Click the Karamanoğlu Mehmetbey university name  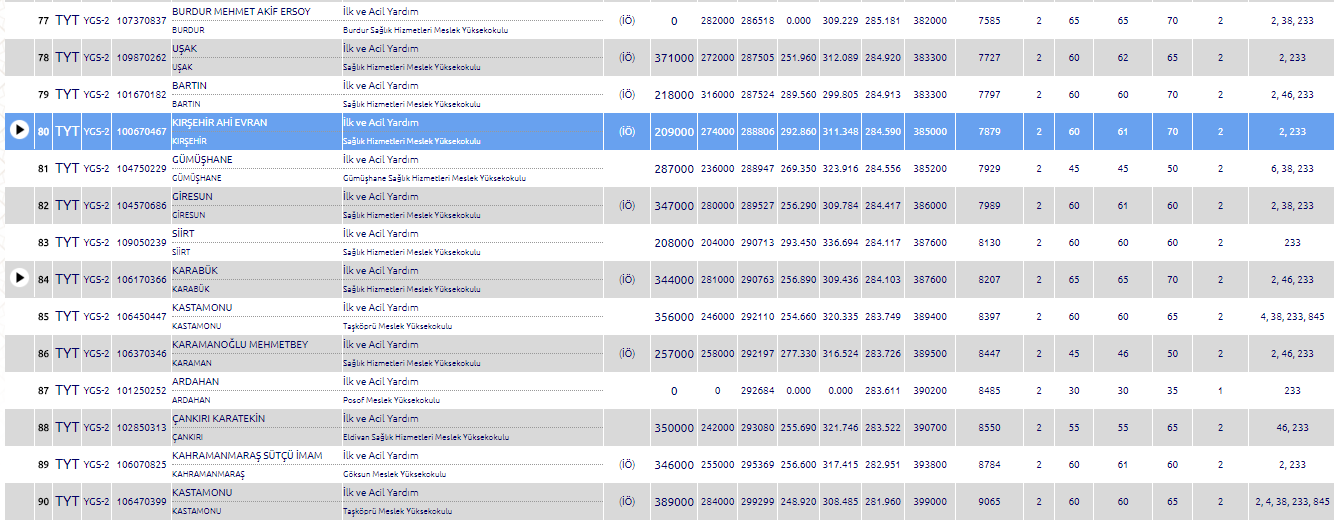click(240, 344)
